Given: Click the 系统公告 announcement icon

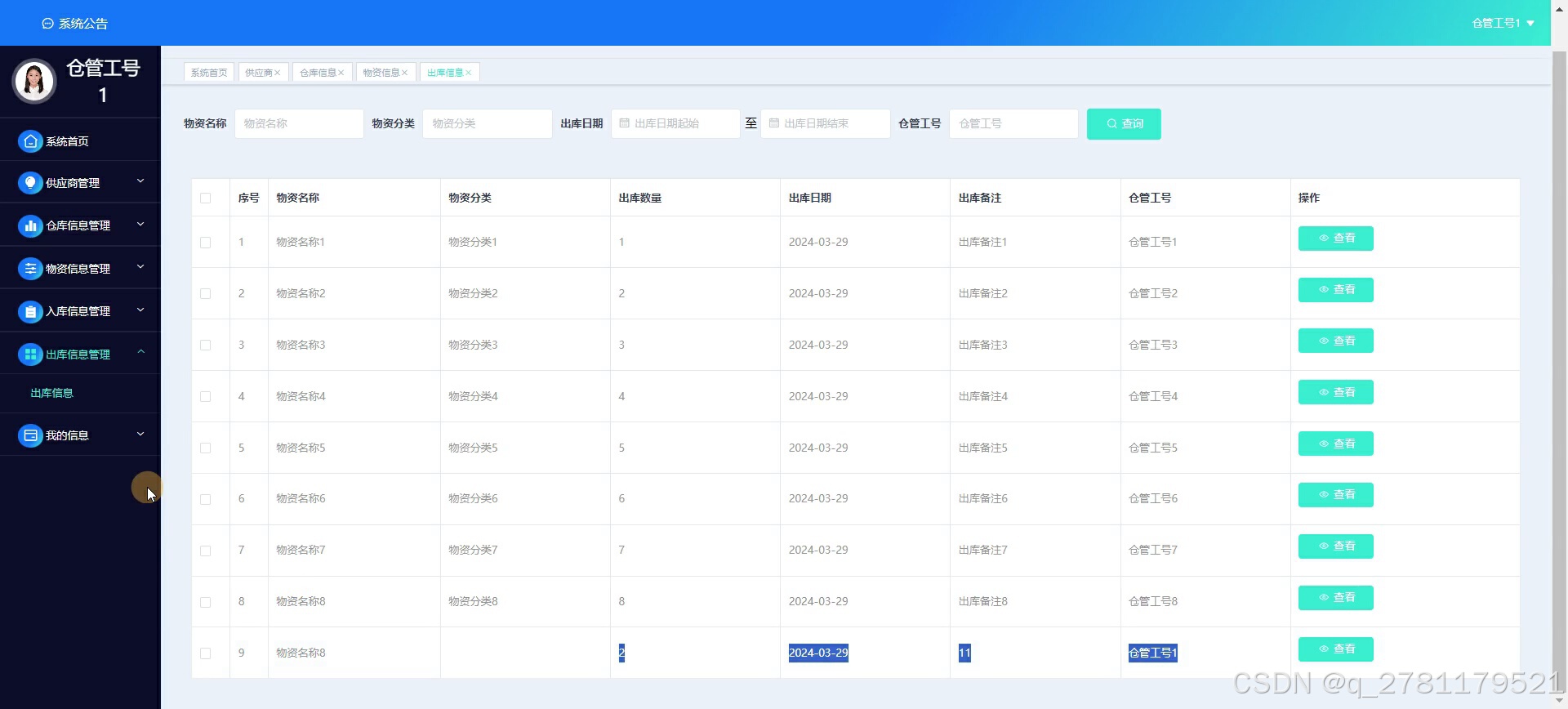Looking at the screenshot, I should 47,24.
